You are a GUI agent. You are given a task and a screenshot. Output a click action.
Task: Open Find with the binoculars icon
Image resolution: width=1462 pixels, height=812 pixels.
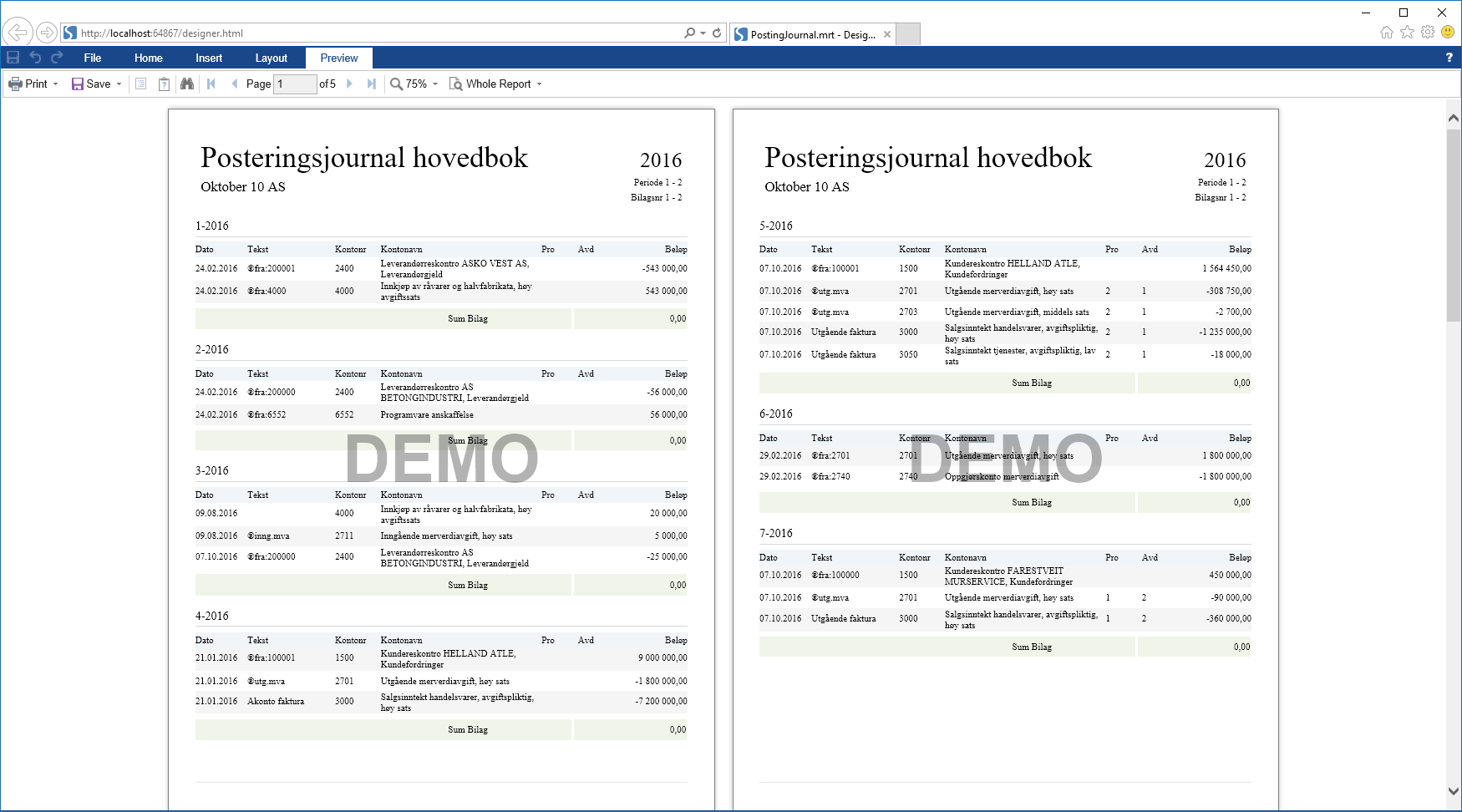pyautogui.click(x=187, y=84)
